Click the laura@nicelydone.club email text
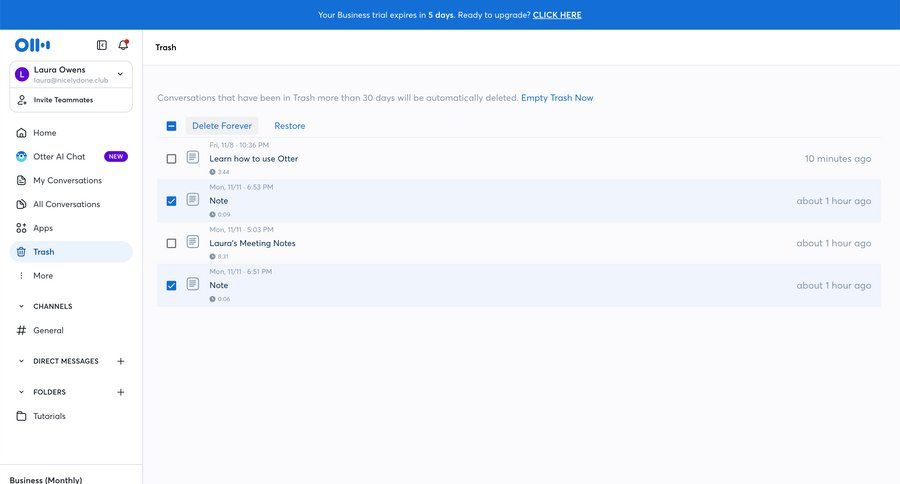The image size is (900, 484). click(x=71, y=80)
